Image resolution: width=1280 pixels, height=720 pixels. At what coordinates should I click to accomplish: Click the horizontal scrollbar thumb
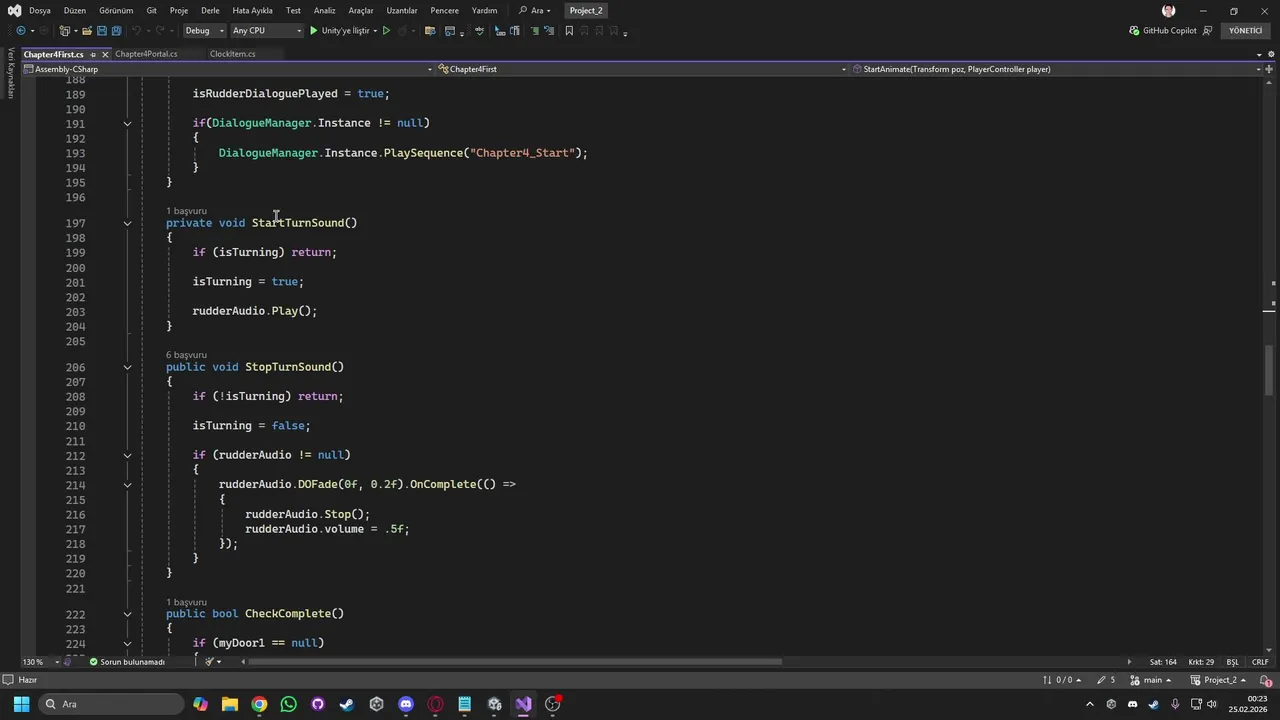click(515, 662)
